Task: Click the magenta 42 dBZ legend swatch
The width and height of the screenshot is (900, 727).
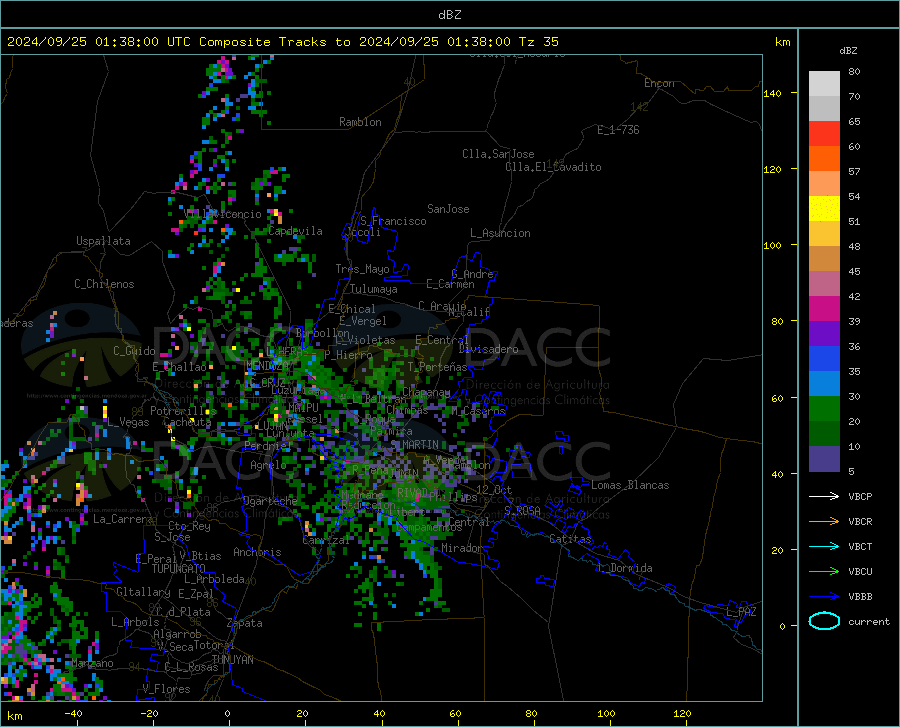Action: tap(824, 309)
